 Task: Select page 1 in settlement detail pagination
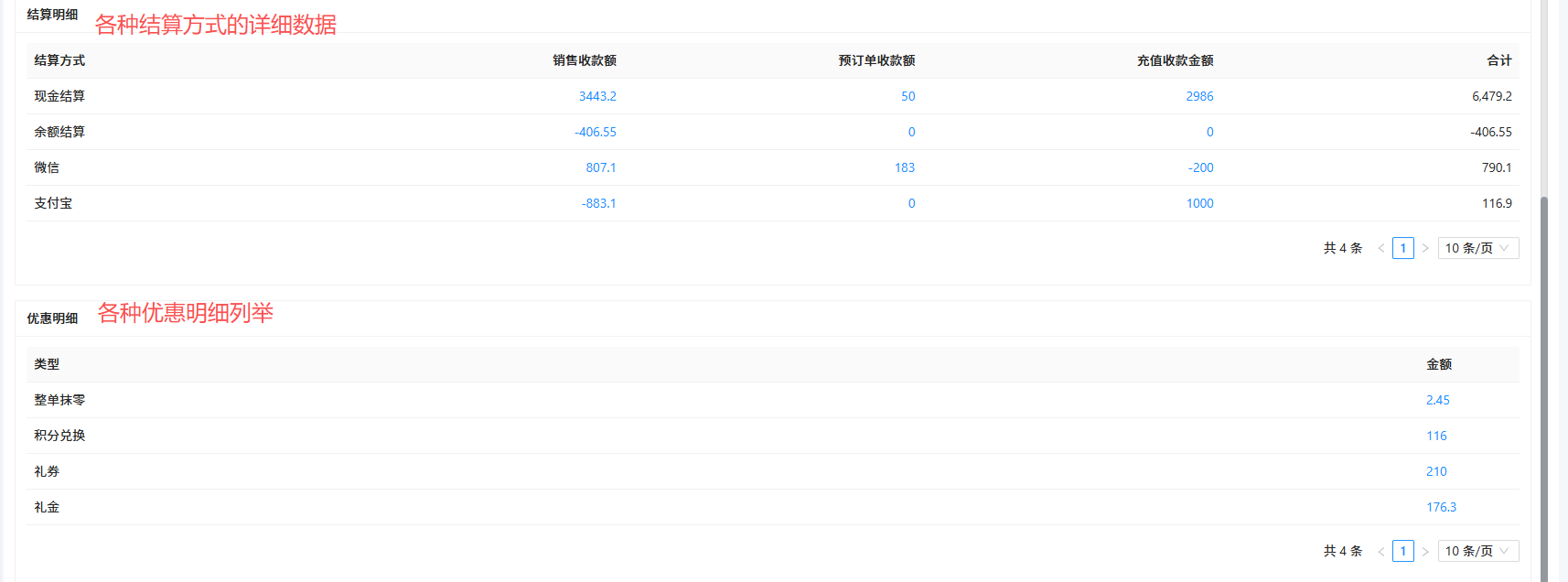click(x=1403, y=248)
